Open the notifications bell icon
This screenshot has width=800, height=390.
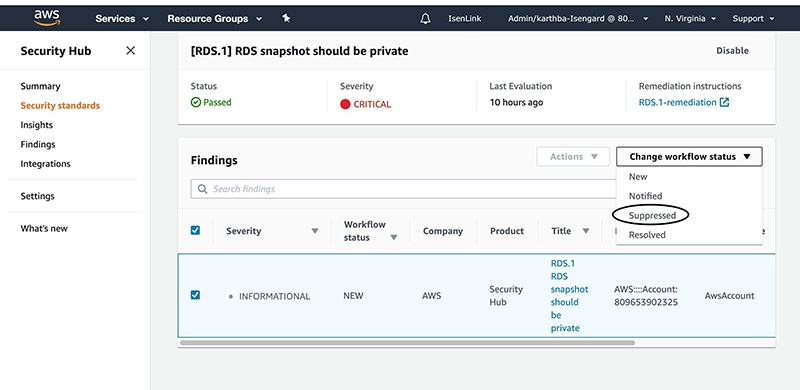pyautogui.click(x=425, y=18)
